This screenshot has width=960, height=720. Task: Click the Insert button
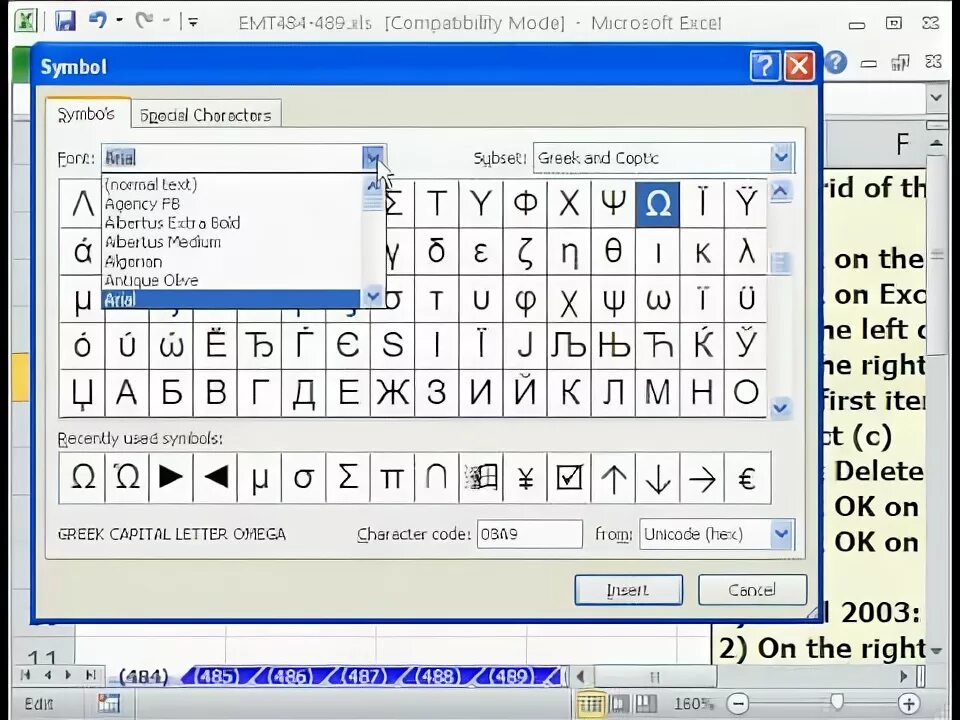tap(628, 590)
